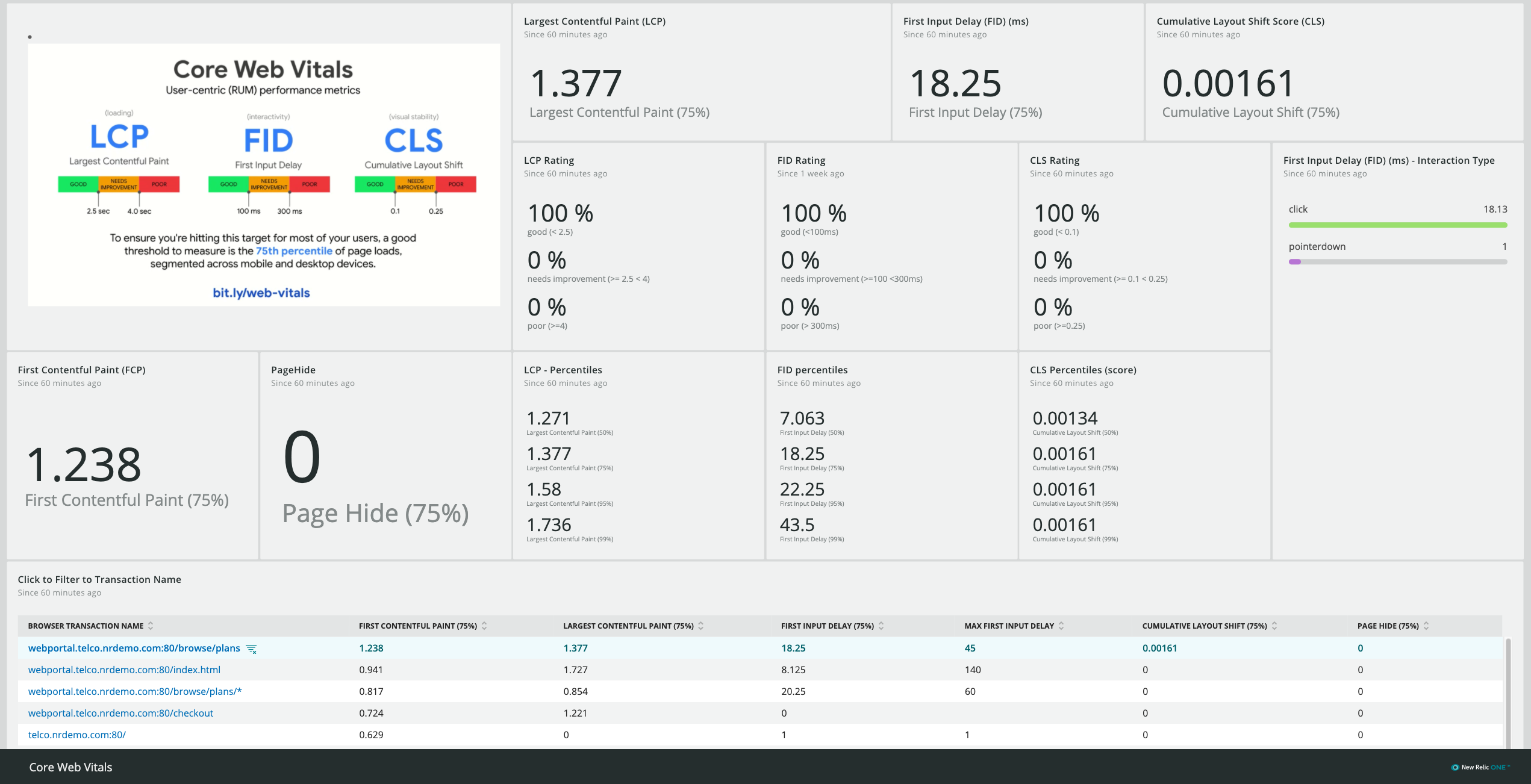Click LCP good color band in infographic

78,184
